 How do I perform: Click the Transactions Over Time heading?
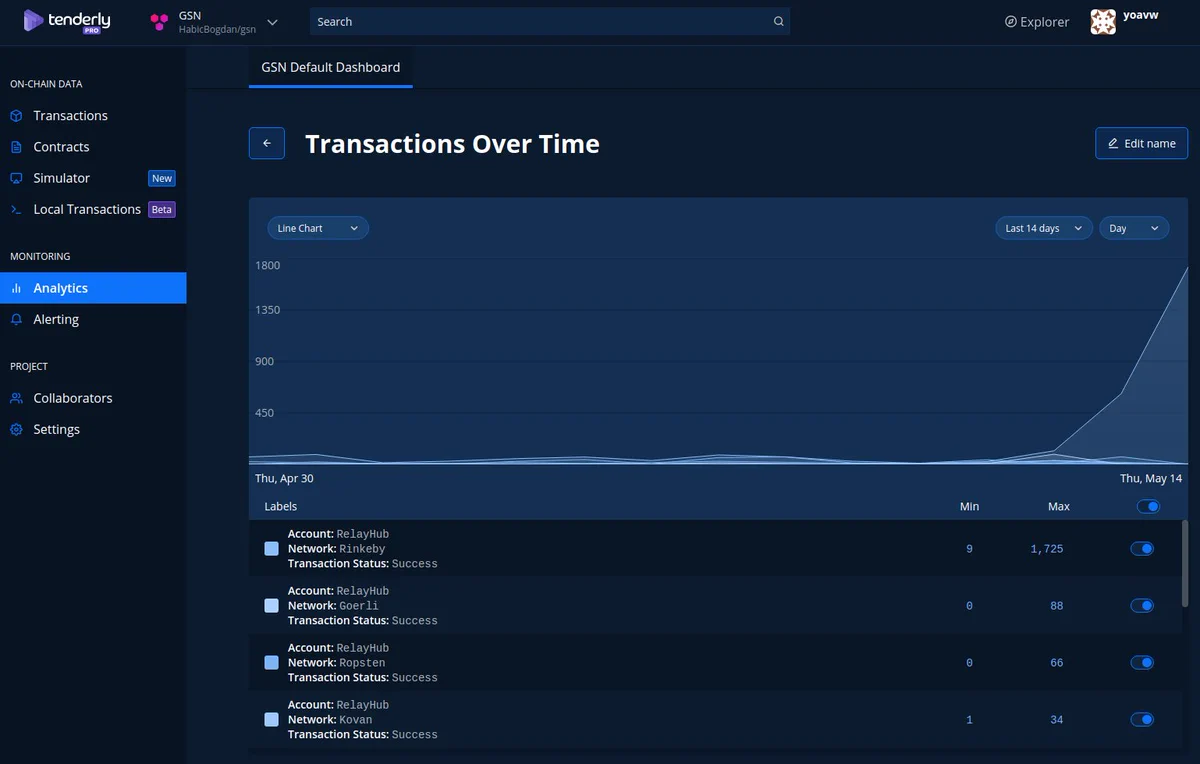coord(452,144)
